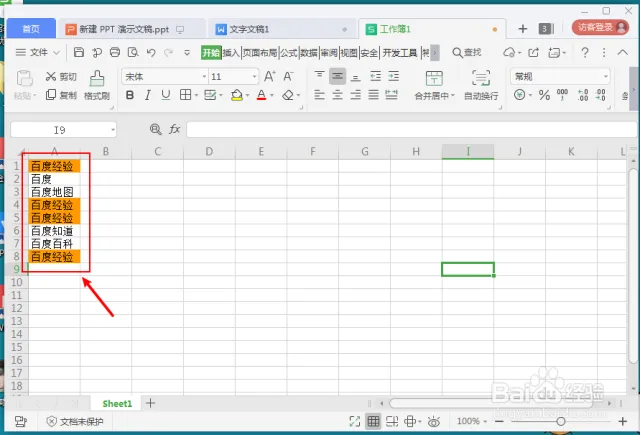Viewport: 640px width, 435px height.
Task: Decrease the indent level
Action: tap(375, 76)
